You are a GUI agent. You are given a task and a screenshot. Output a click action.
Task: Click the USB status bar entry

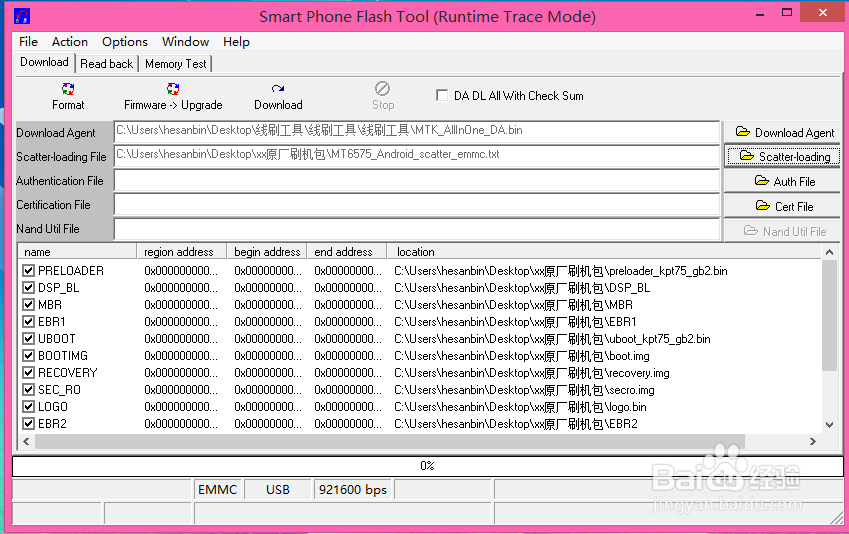[x=278, y=490]
